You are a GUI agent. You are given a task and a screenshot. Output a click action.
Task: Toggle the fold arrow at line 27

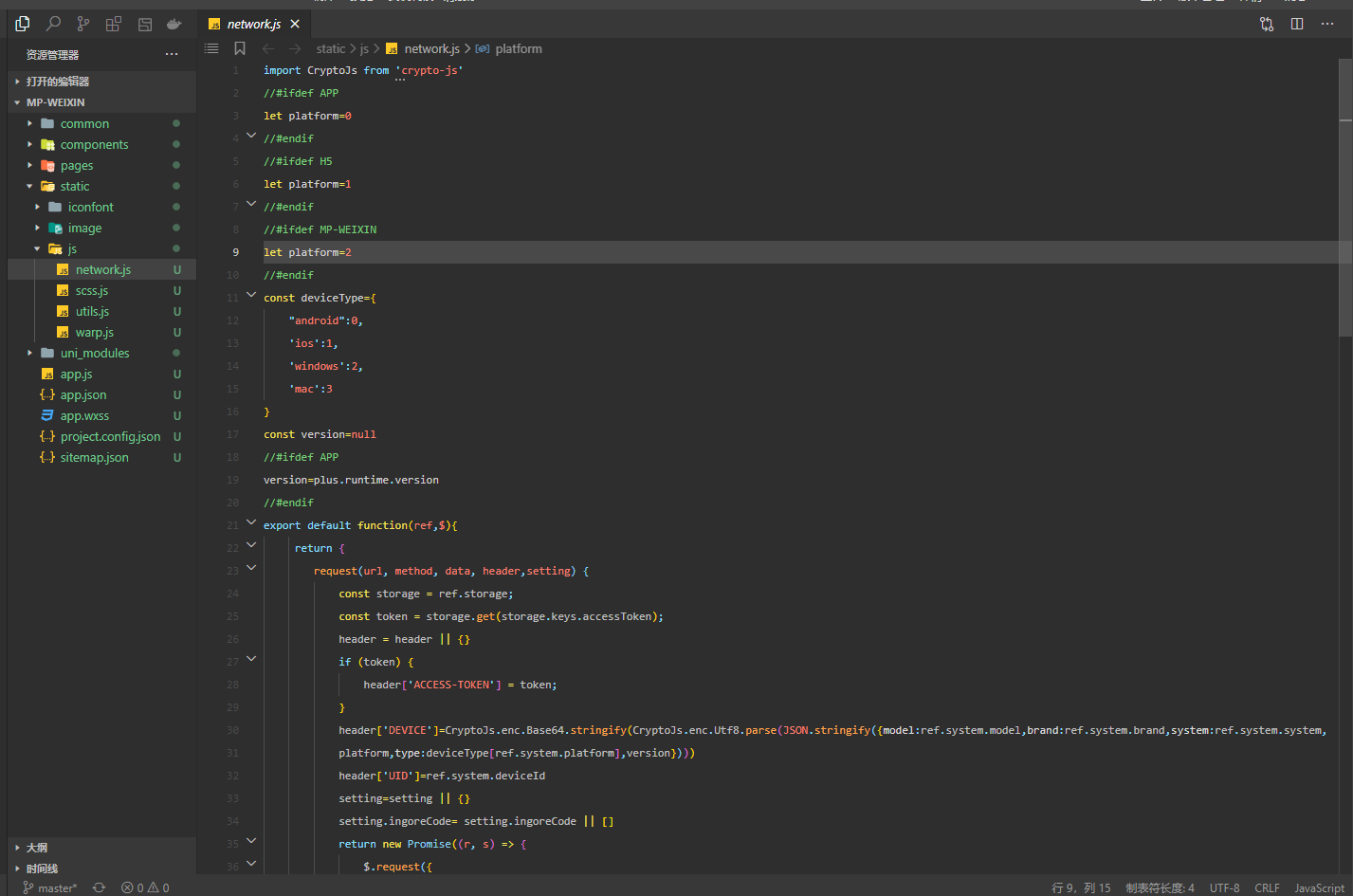[x=251, y=659]
